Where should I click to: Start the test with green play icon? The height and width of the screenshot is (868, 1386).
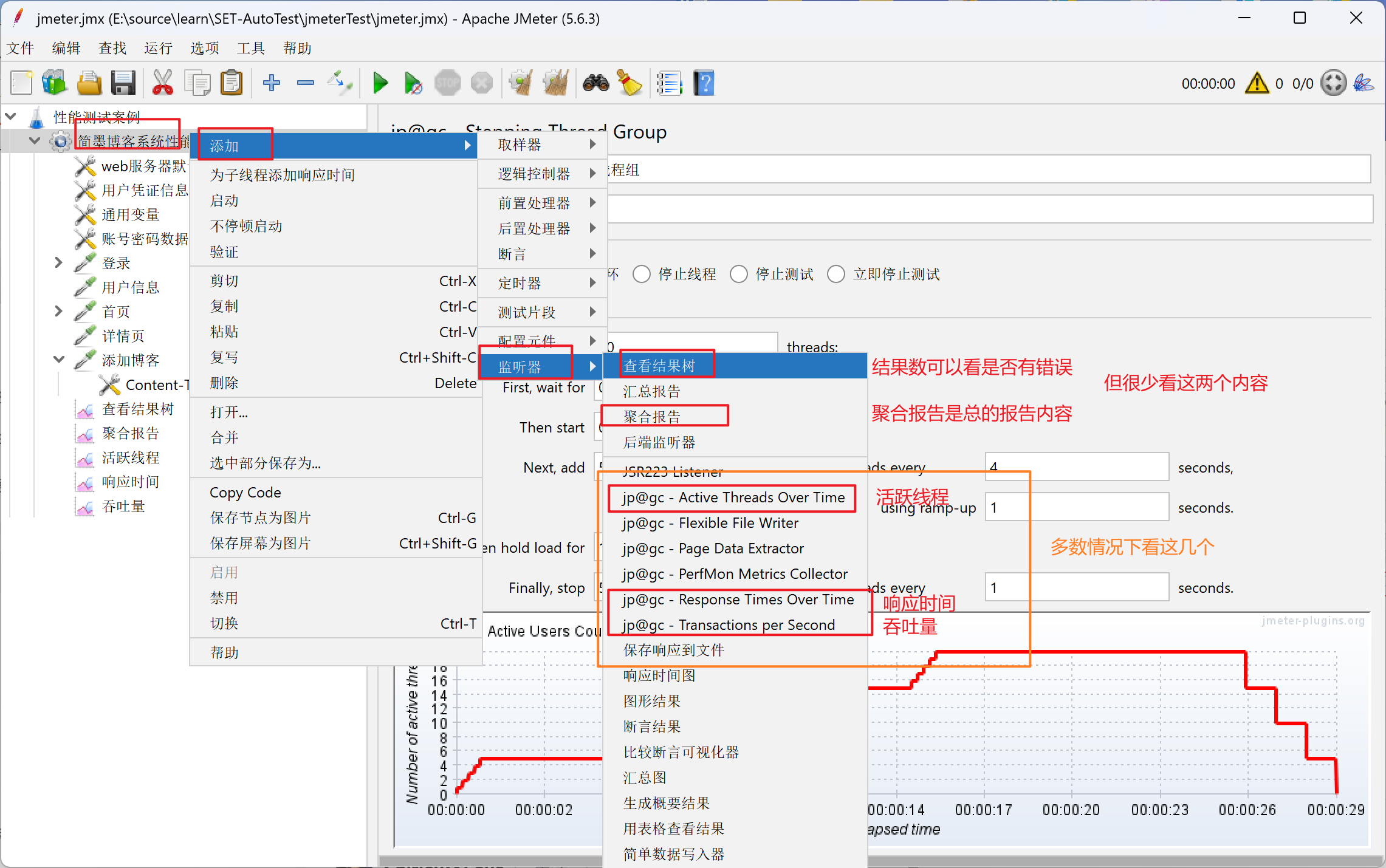click(380, 83)
